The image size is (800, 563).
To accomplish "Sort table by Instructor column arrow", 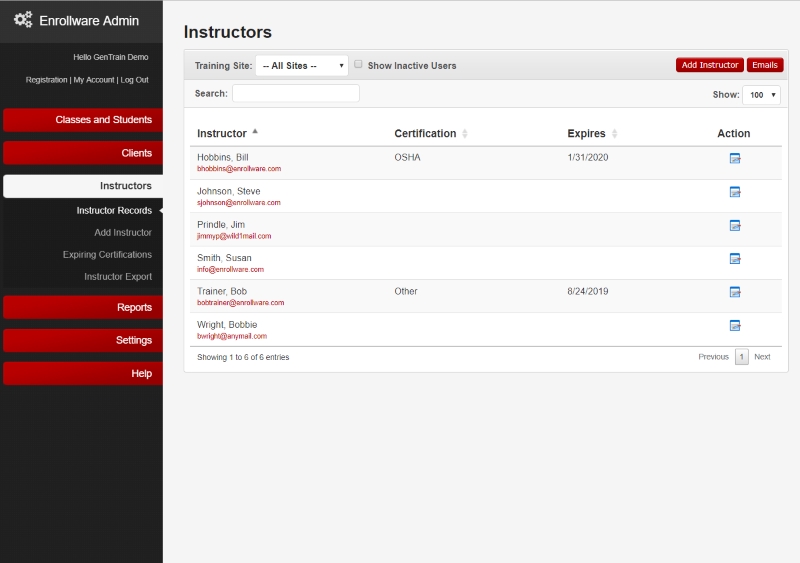I will [255, 132].
